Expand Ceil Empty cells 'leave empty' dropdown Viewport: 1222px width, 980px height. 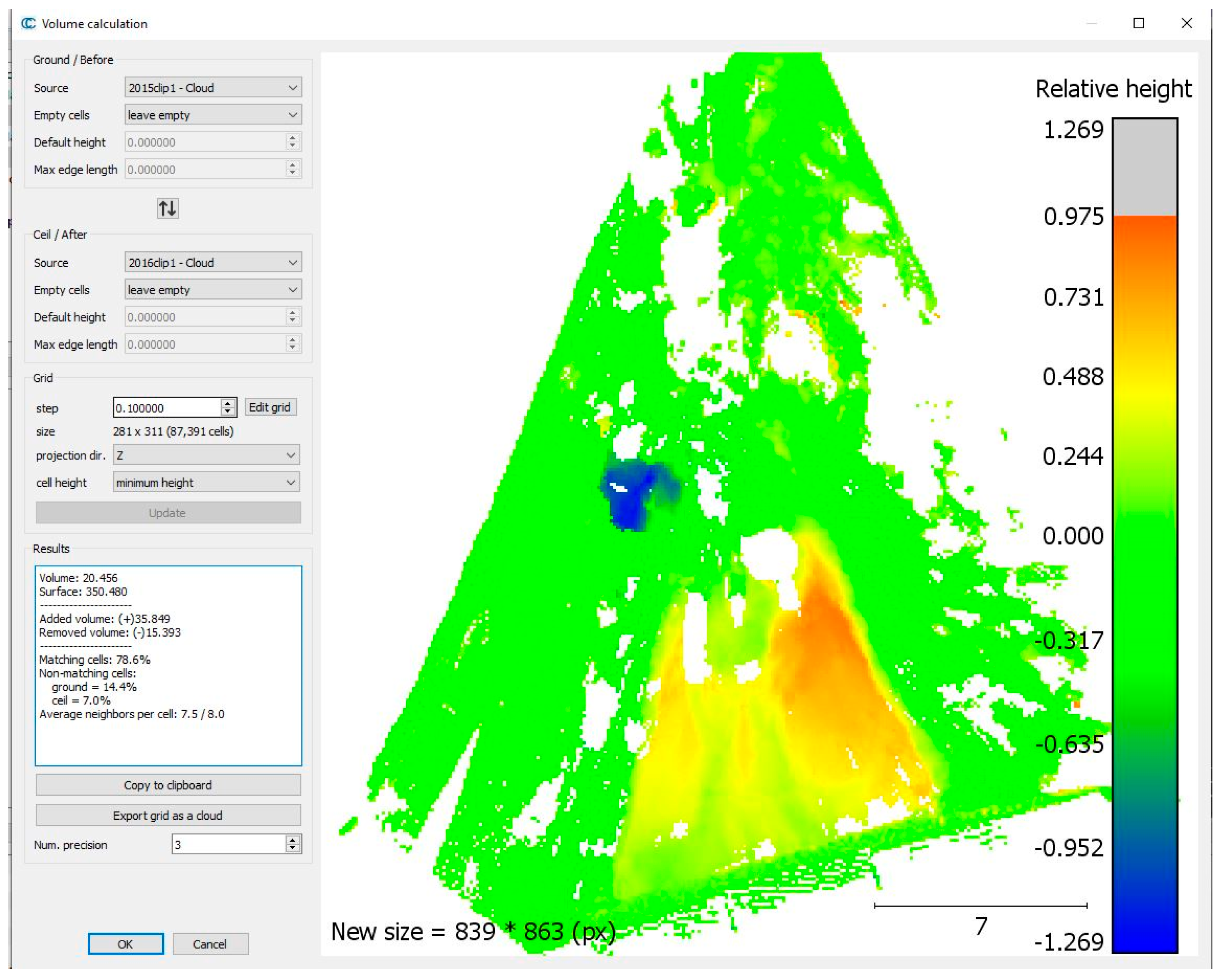coord(213,290)
